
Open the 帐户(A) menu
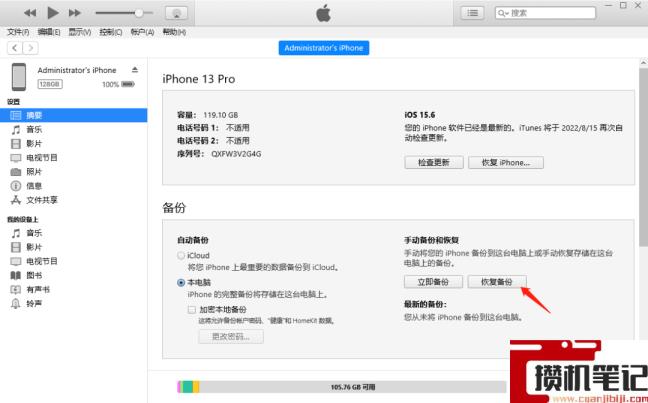pyautogui.click(x=142, y=32)
